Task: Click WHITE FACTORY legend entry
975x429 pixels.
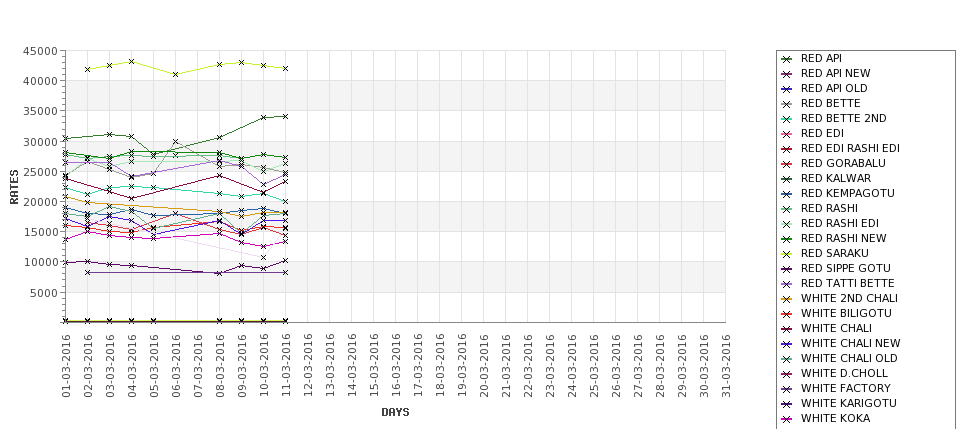Action: pos(845,388)
